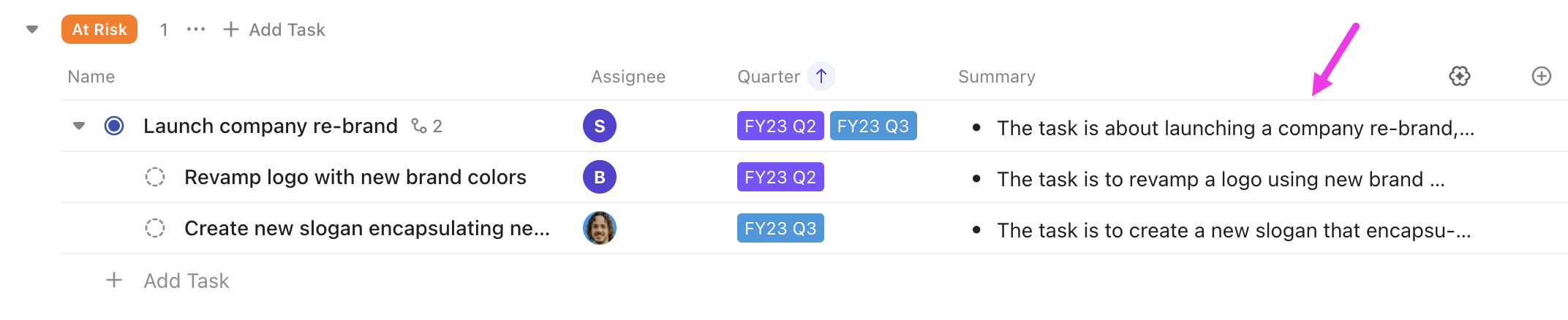Open assignee S avatar on Launch task
This screenshot has height=320, width=1568.
coord(599,126)
